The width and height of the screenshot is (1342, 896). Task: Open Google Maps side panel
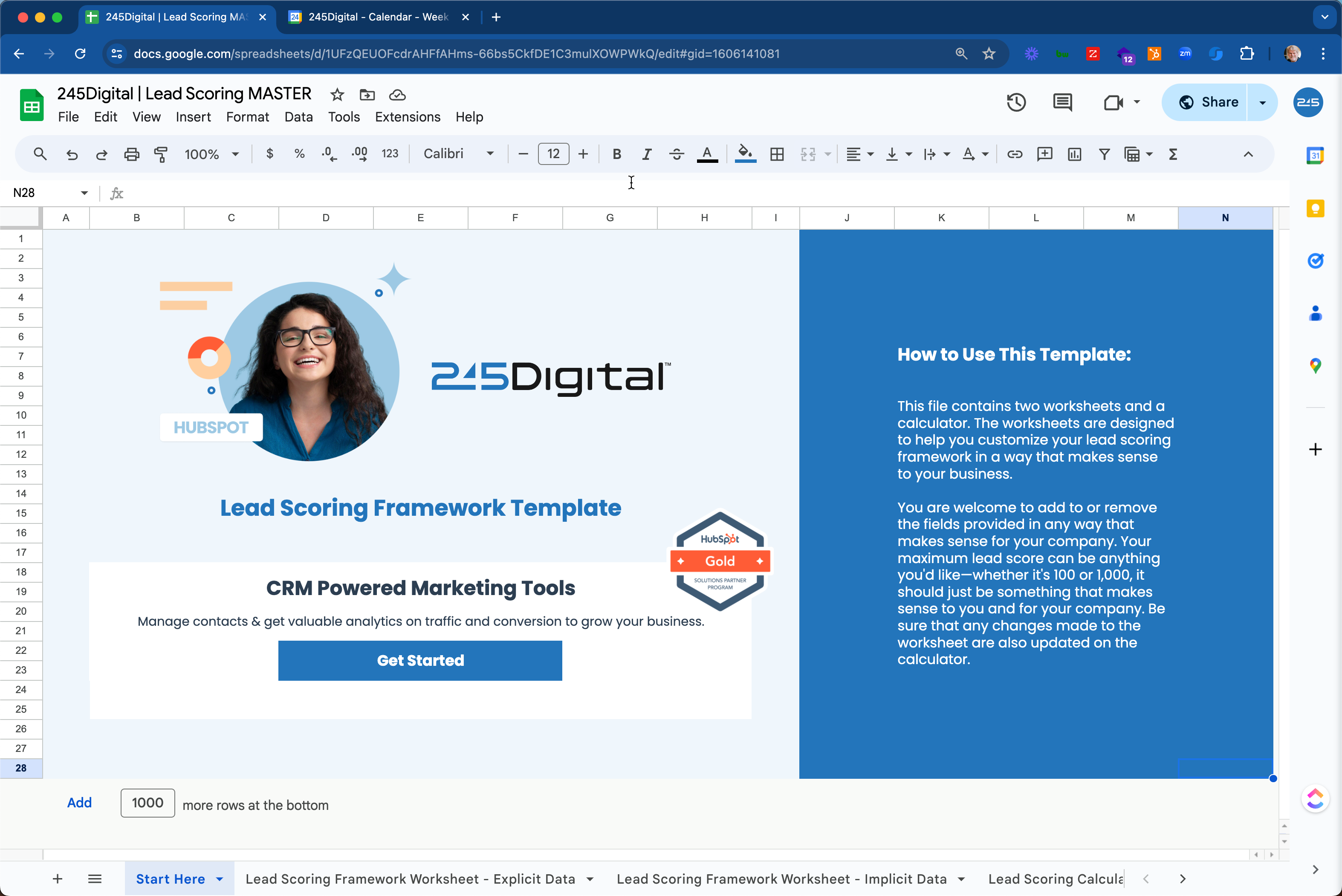(1315, 366)
